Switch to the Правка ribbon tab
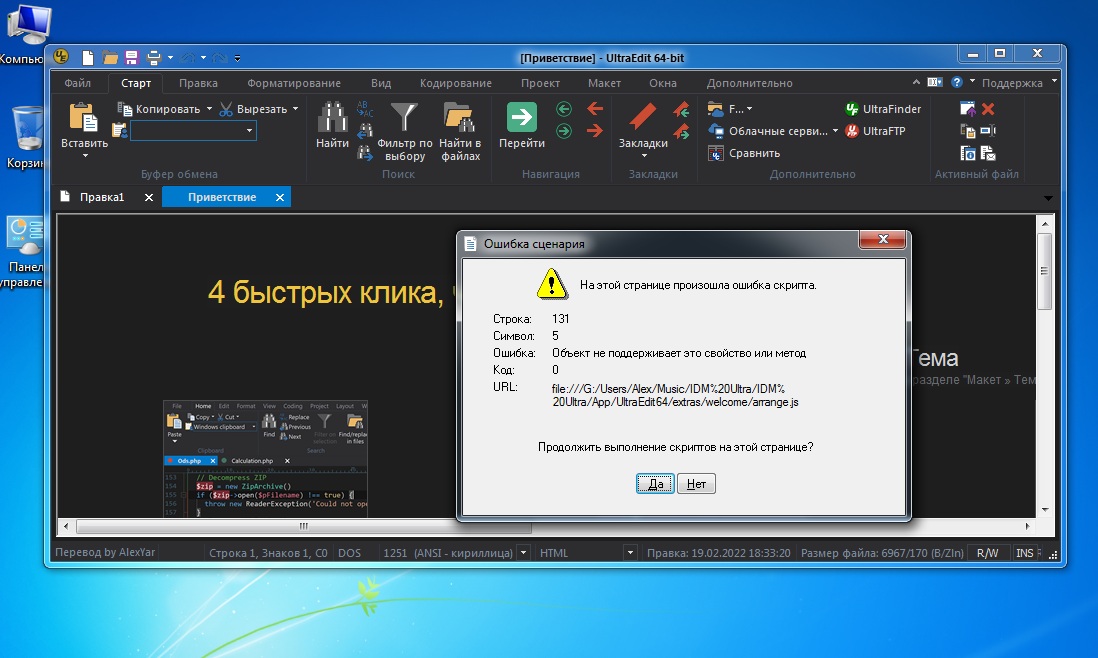The height and width of the screenshot is (658, 1098). [198, 83]
